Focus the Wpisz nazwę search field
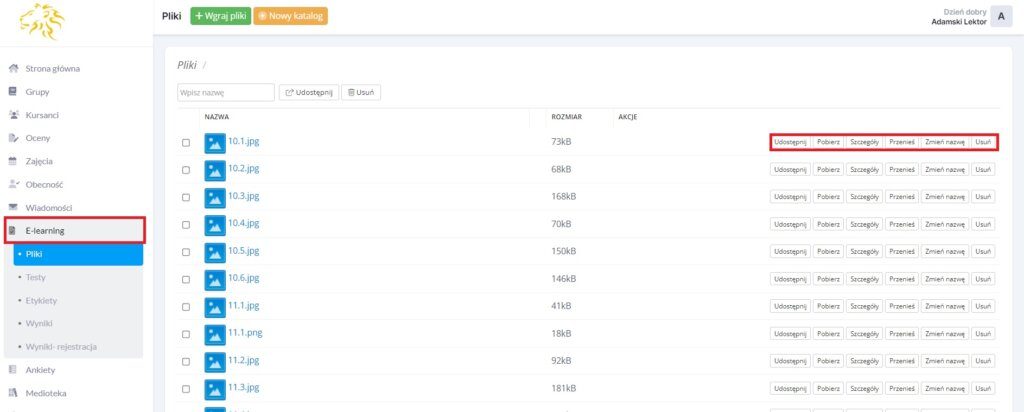 [x=225, y=93]
